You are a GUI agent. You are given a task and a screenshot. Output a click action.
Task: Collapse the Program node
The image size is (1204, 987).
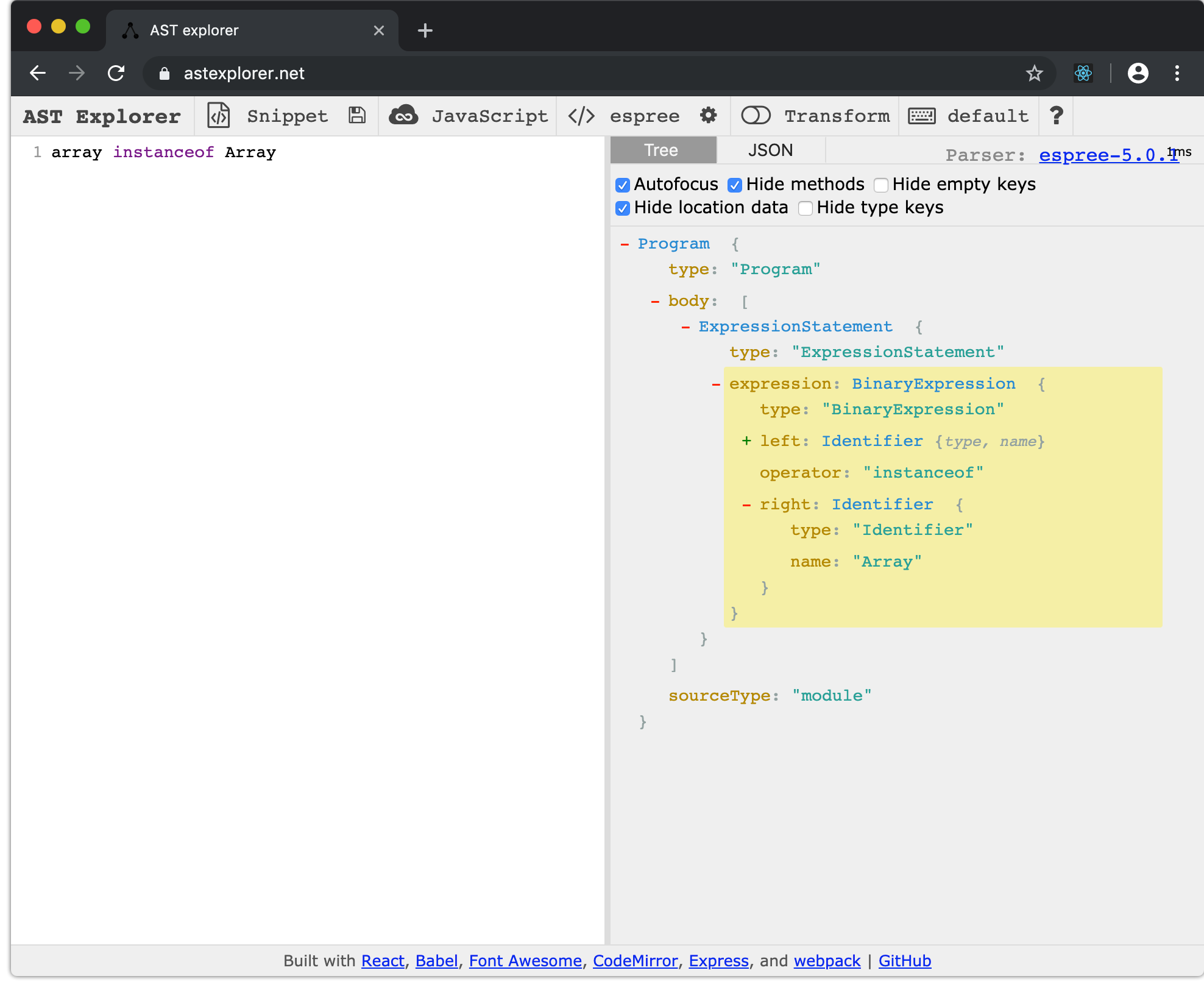coord(624,244)
